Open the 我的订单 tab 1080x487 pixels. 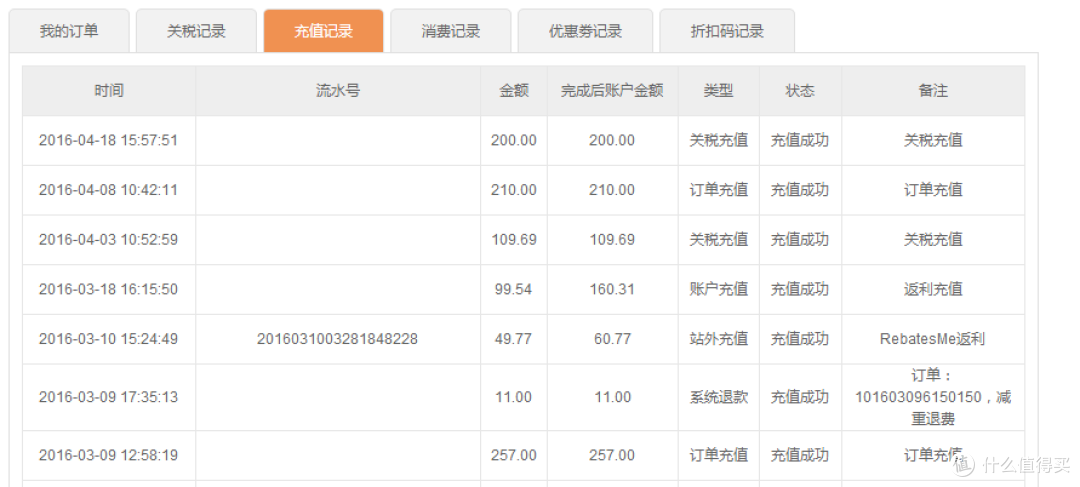[68, 31]
